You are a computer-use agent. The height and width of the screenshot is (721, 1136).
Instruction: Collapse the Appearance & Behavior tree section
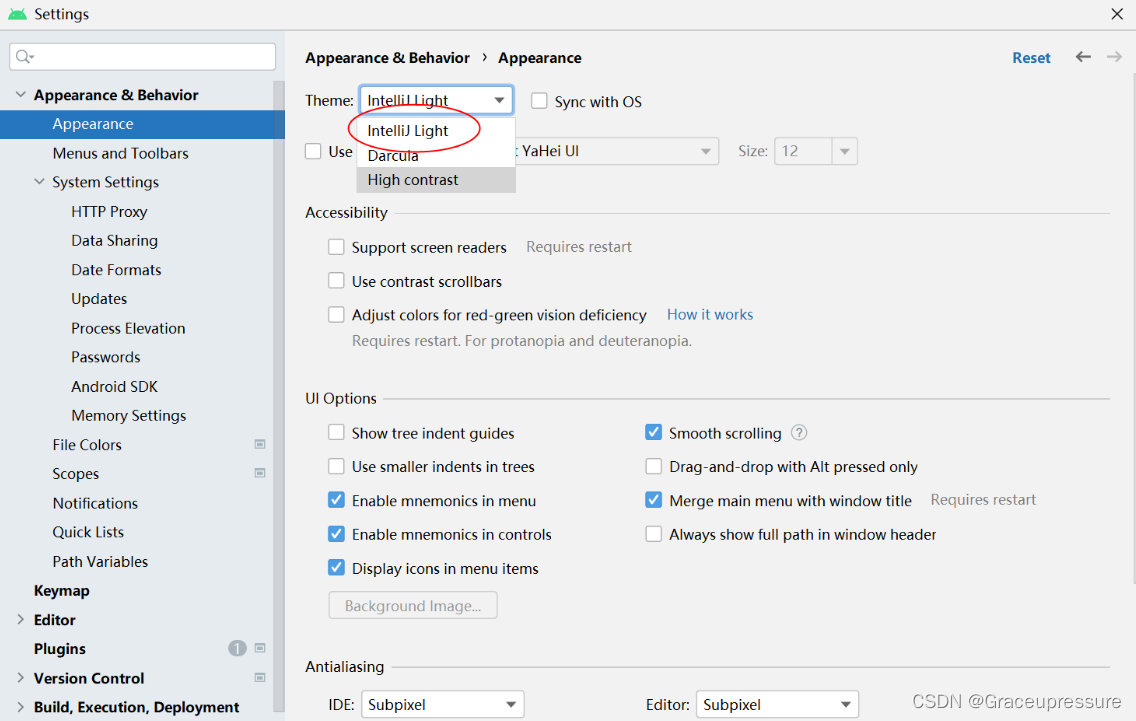(x=20, y=95)
